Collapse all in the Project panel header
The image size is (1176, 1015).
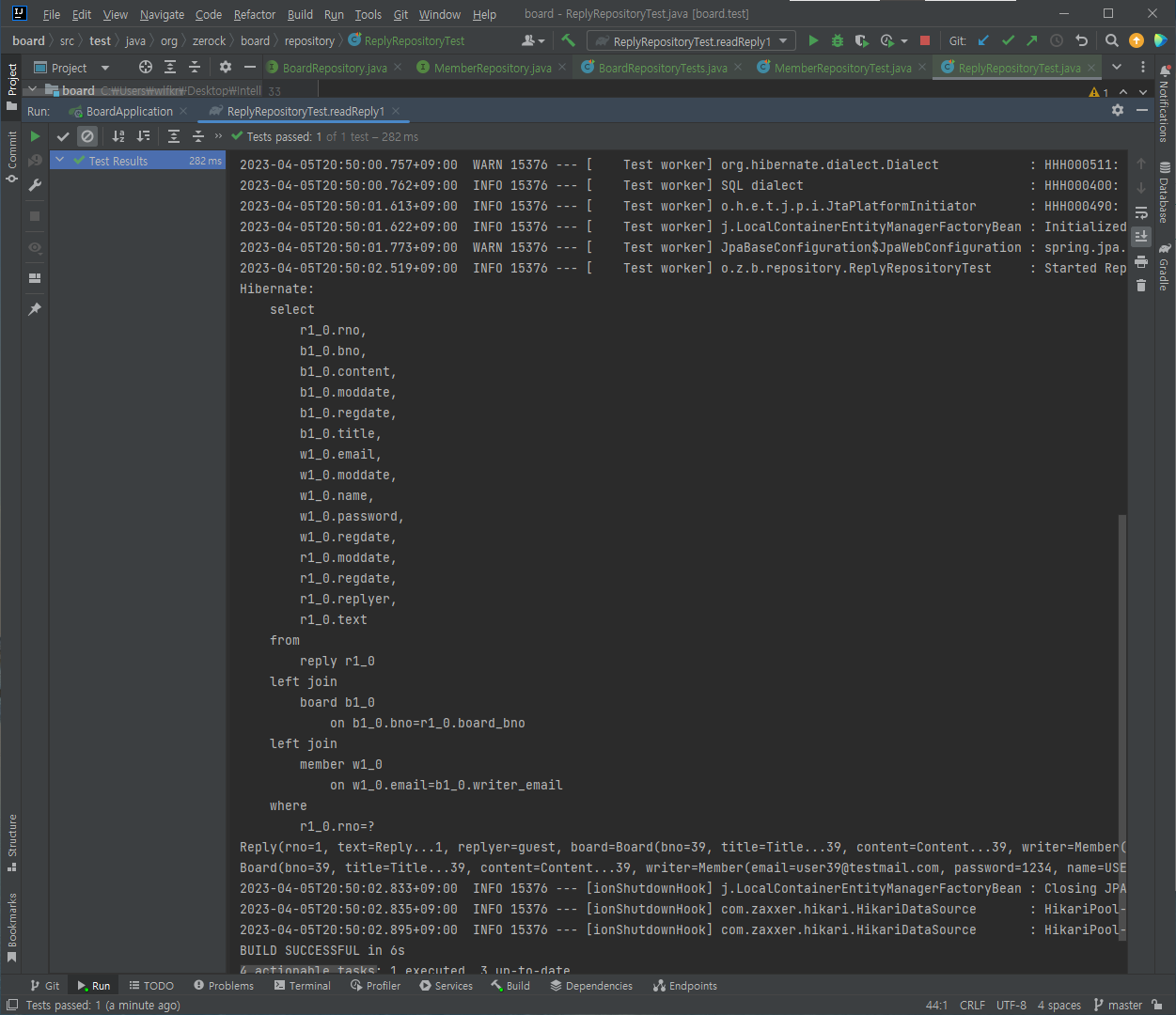point(195,67)
